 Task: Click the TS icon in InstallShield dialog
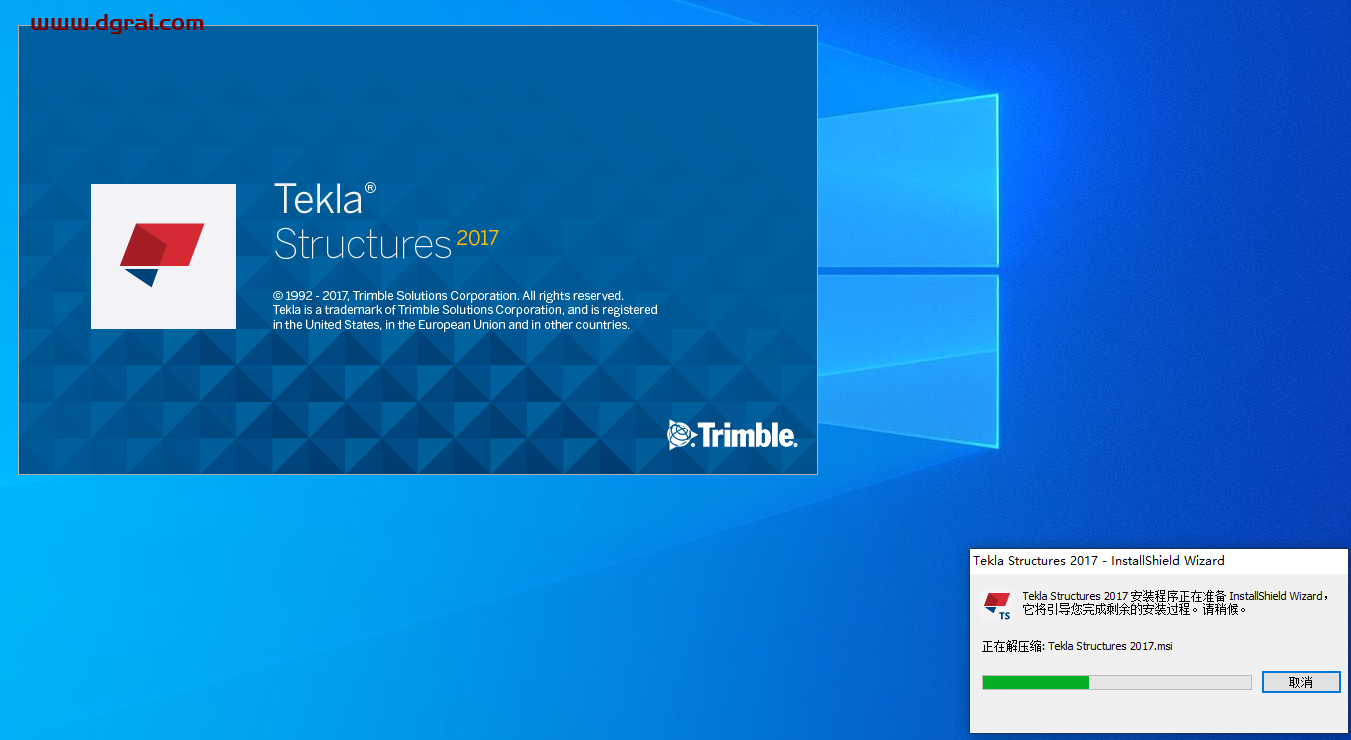pyautogui.click(x=998, y=606)
